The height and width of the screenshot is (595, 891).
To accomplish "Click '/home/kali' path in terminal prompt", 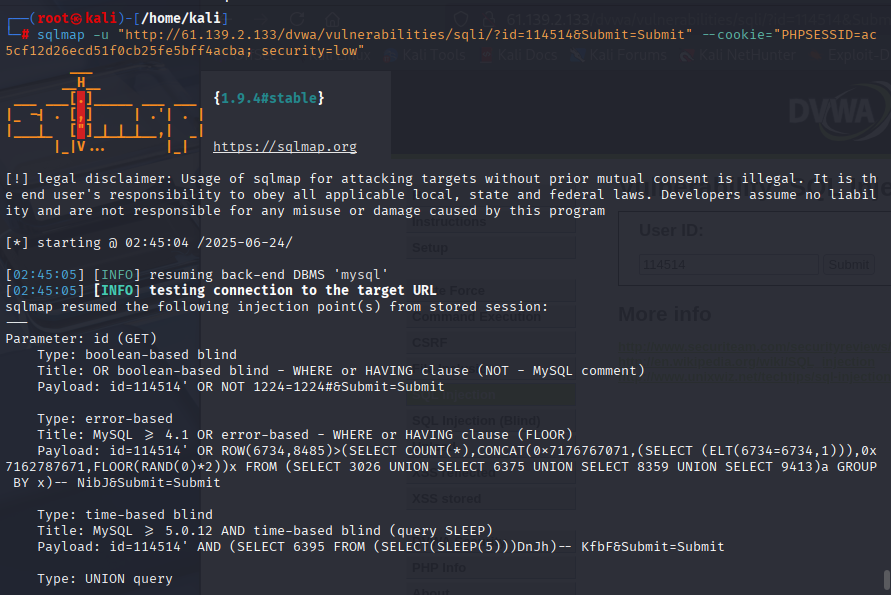I will pyautogui.click(x=181, y=18).
